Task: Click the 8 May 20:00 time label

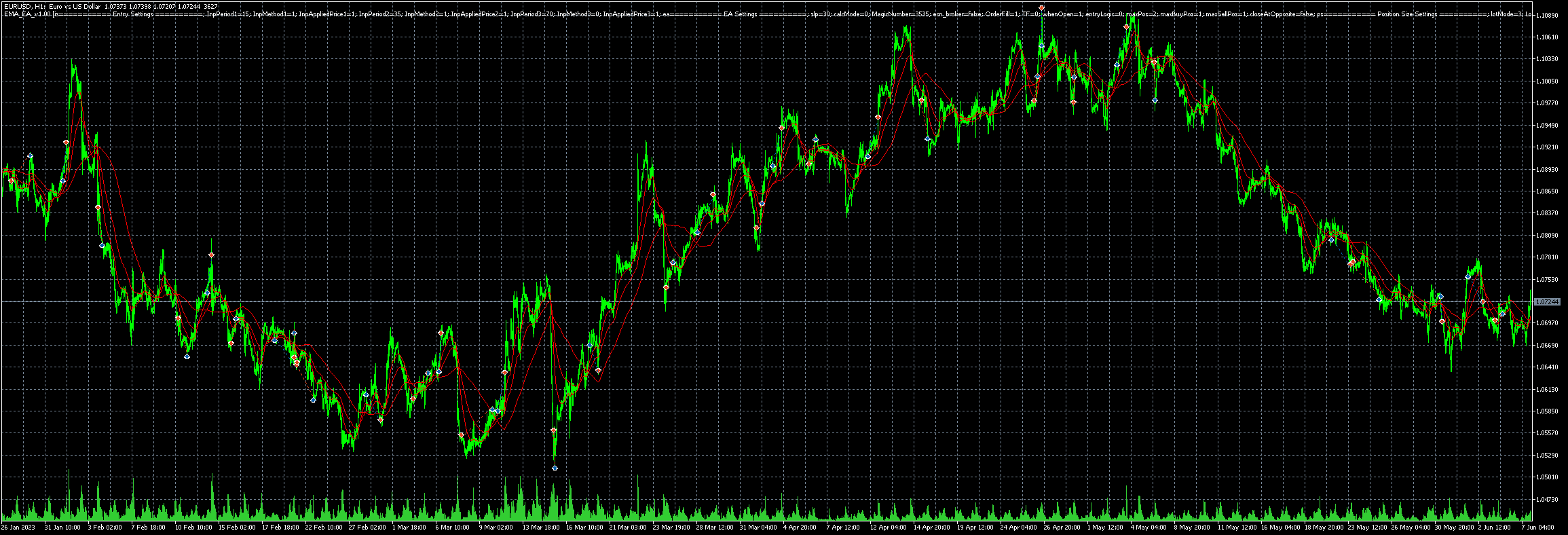Action: 1191,528
